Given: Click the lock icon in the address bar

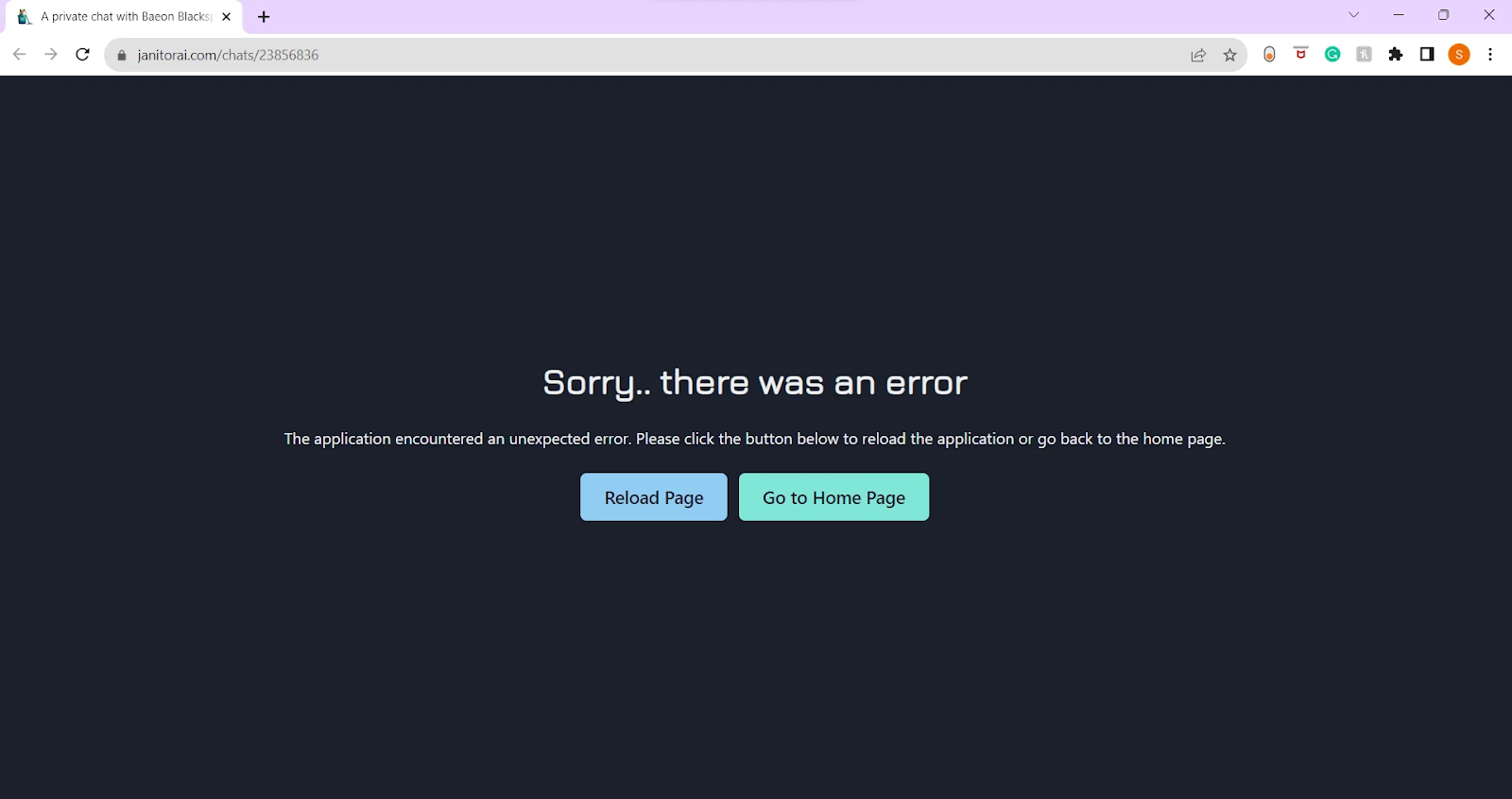Looking at the screenshot, I should tap(121, 55).
